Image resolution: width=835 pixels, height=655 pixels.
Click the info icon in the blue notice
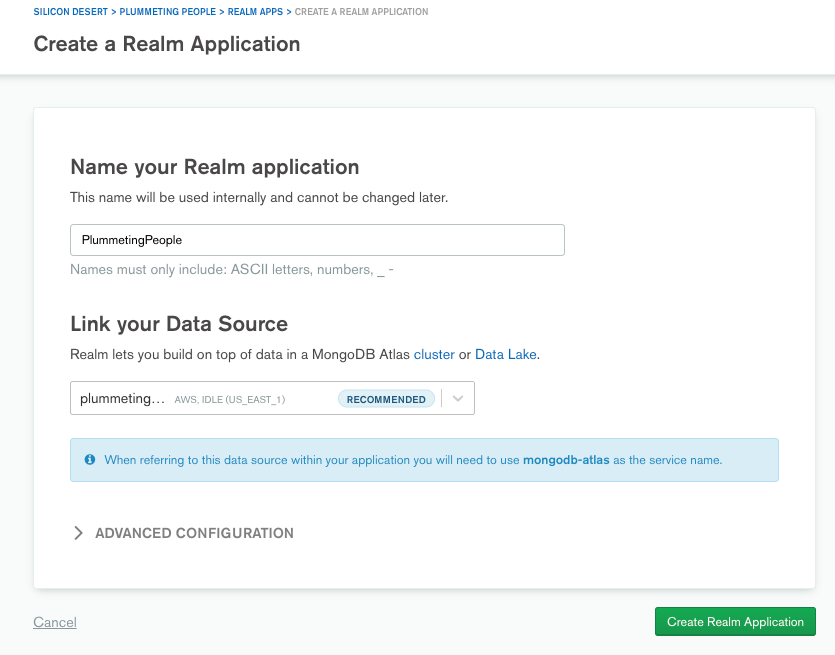pyautogui.click(x=90, y=460)
